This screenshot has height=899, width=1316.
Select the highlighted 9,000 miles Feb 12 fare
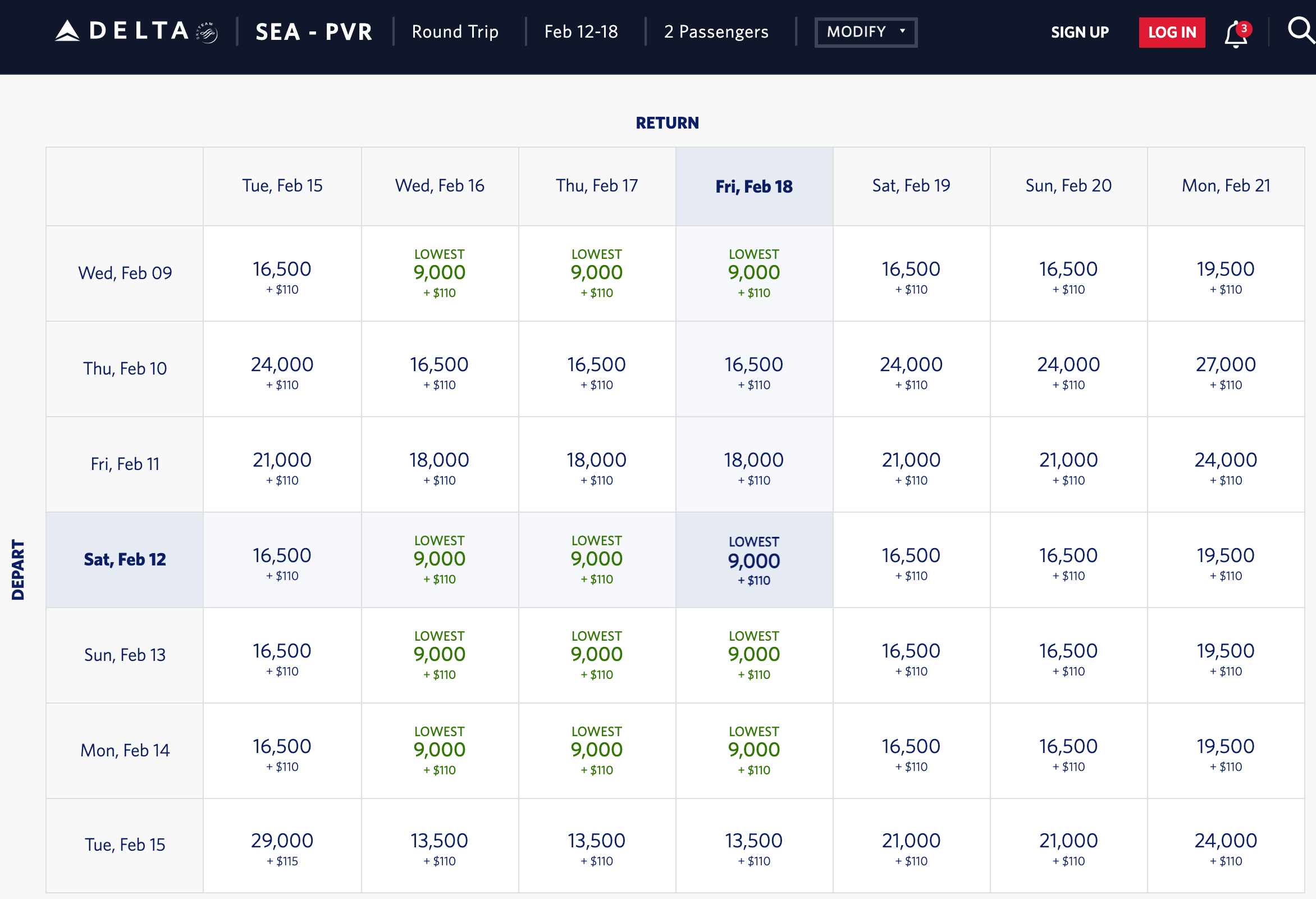pos(753,561)
